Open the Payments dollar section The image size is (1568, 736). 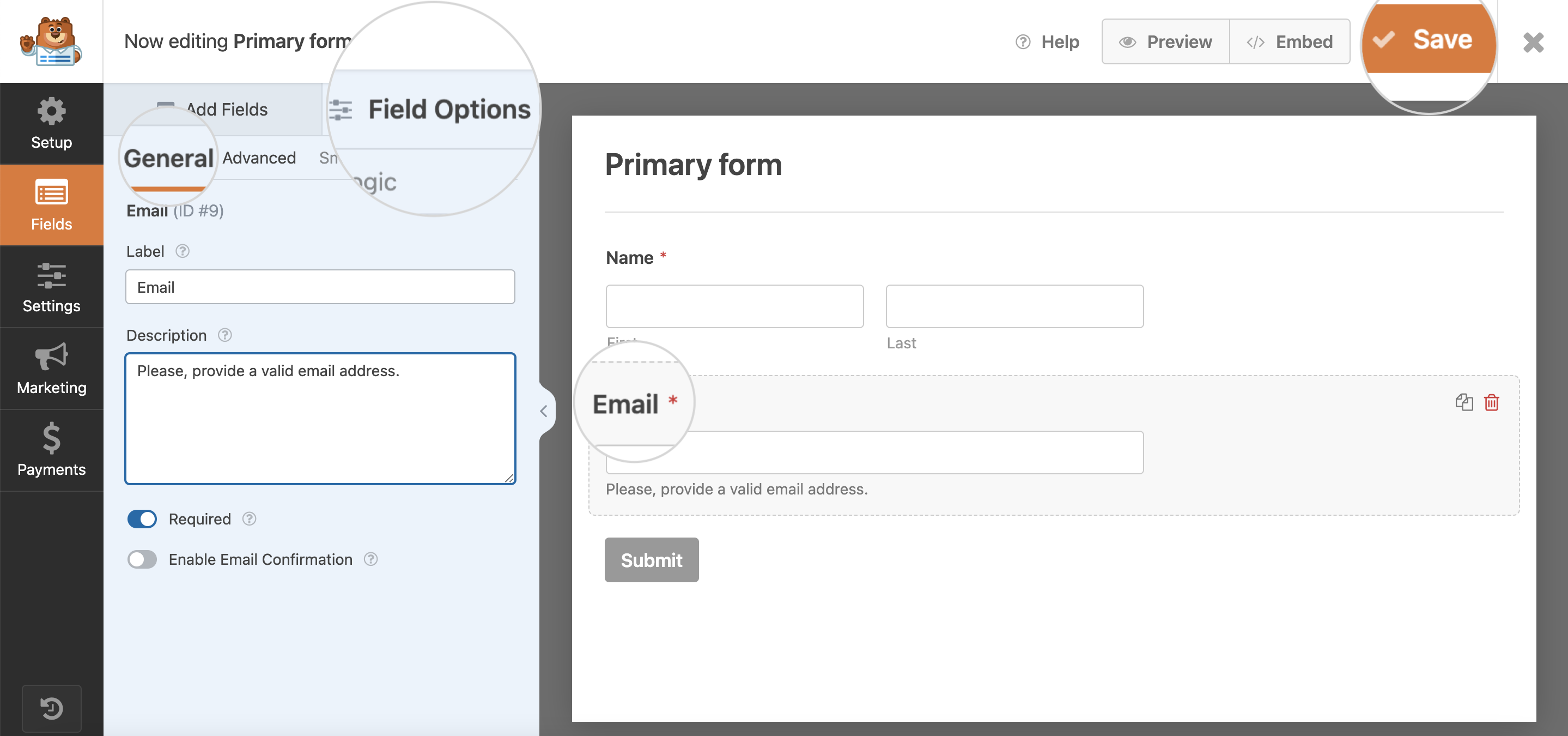[51, 450]
